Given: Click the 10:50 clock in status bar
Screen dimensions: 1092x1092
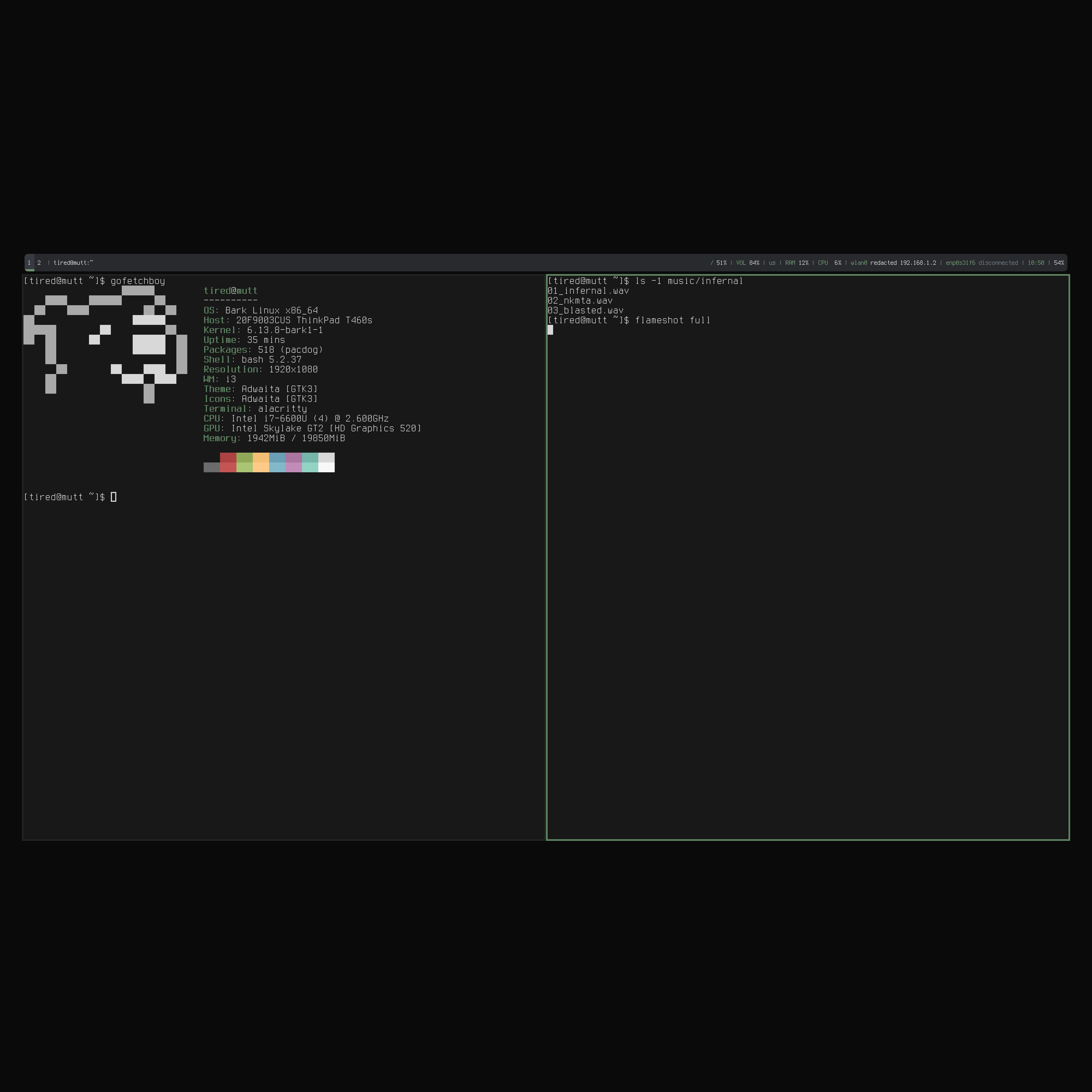Looking at the screenshot, I should click(1036, 263).
